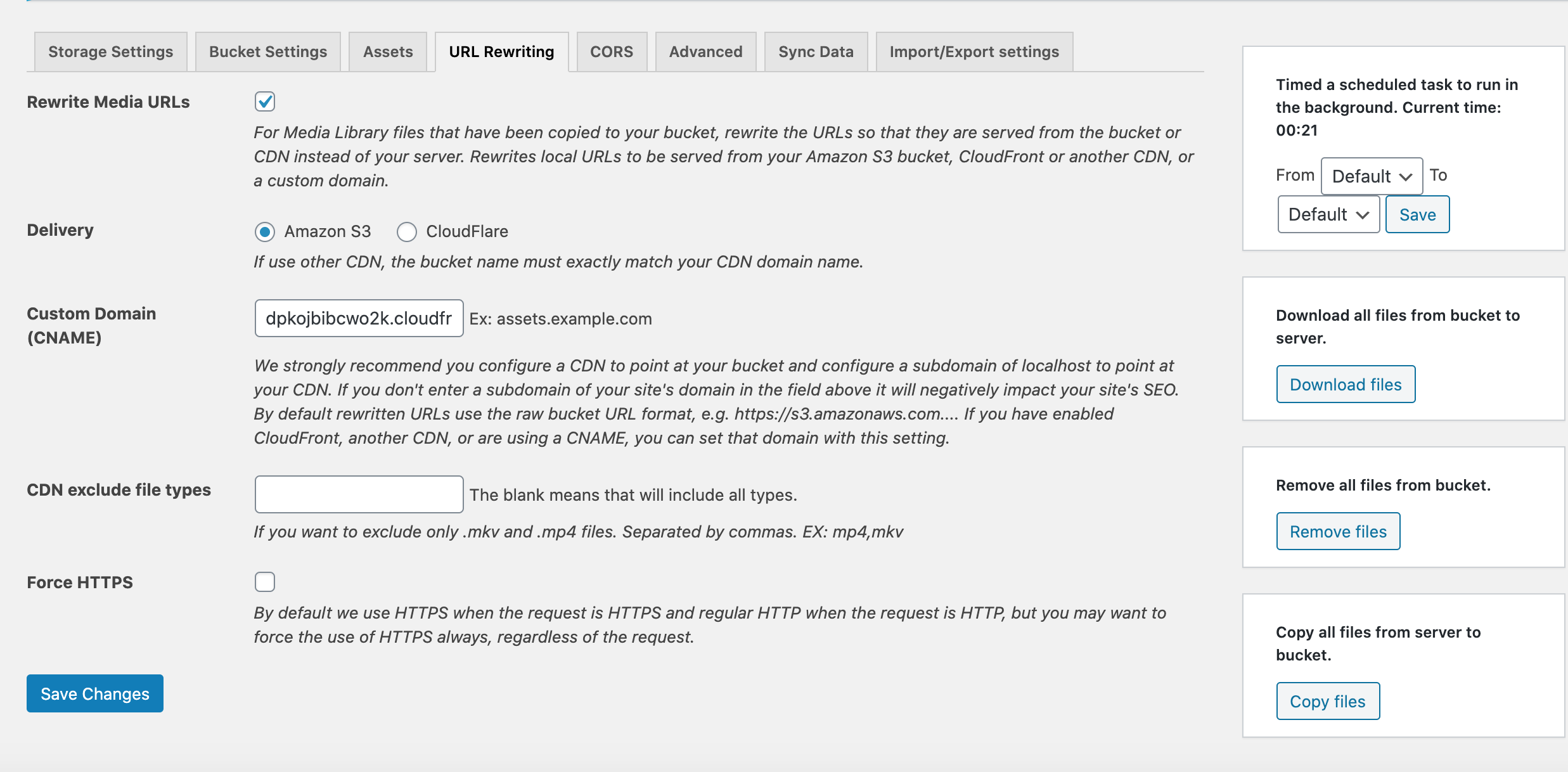Click the Custom Domain CNAME input field
This screenshot has height=772, width=1568.
click(359, 318)
